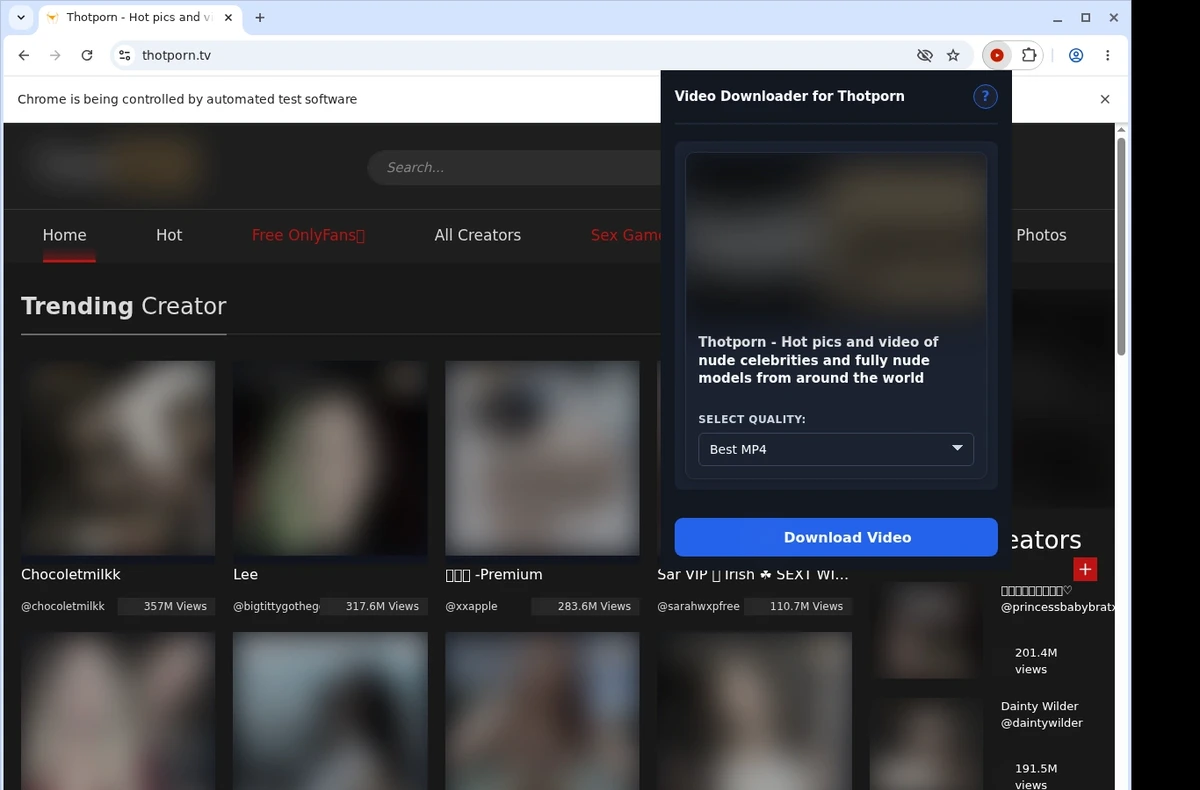Click the Dainty Wilder sidebar name
Viewport: 1200px width, 790px height.
click(x=1039, y=706)
